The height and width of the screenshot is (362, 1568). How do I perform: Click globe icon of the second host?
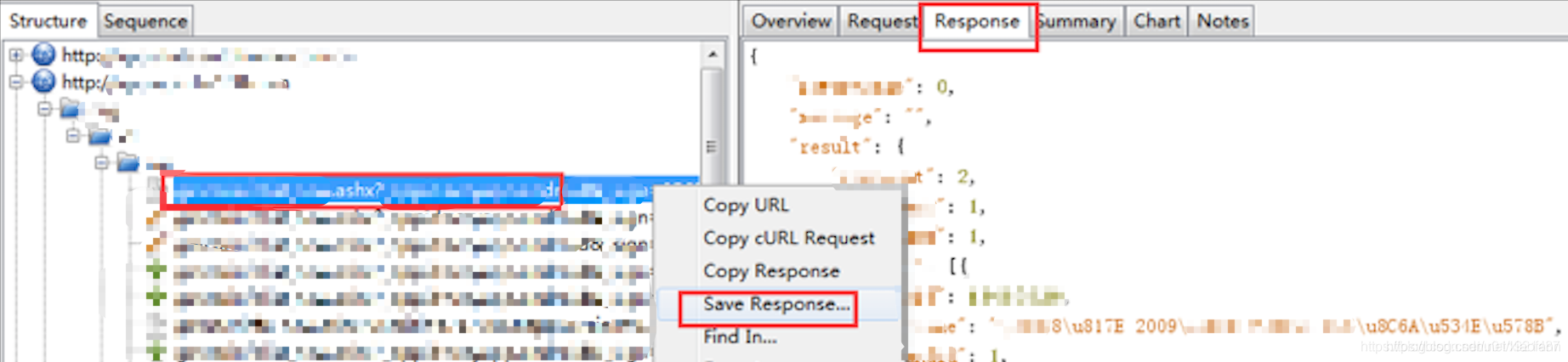(x=43, y=82)
